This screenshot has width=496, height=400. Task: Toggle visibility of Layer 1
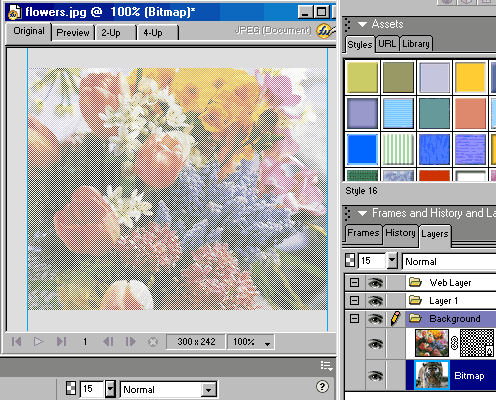coord(375,301)
